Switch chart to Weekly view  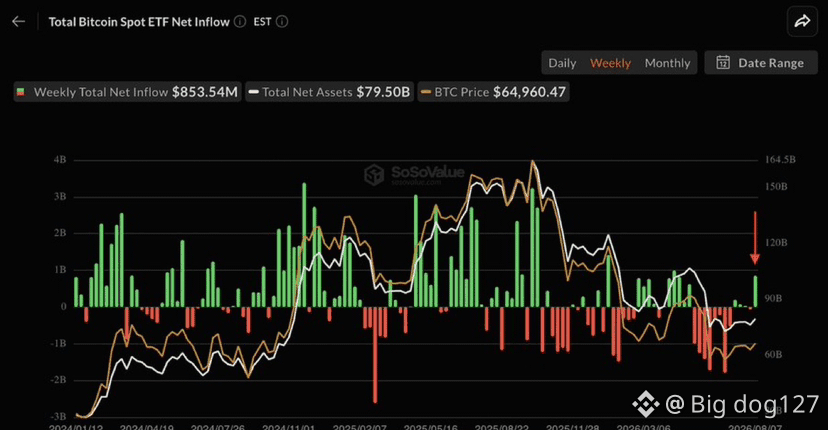point(610,63)
